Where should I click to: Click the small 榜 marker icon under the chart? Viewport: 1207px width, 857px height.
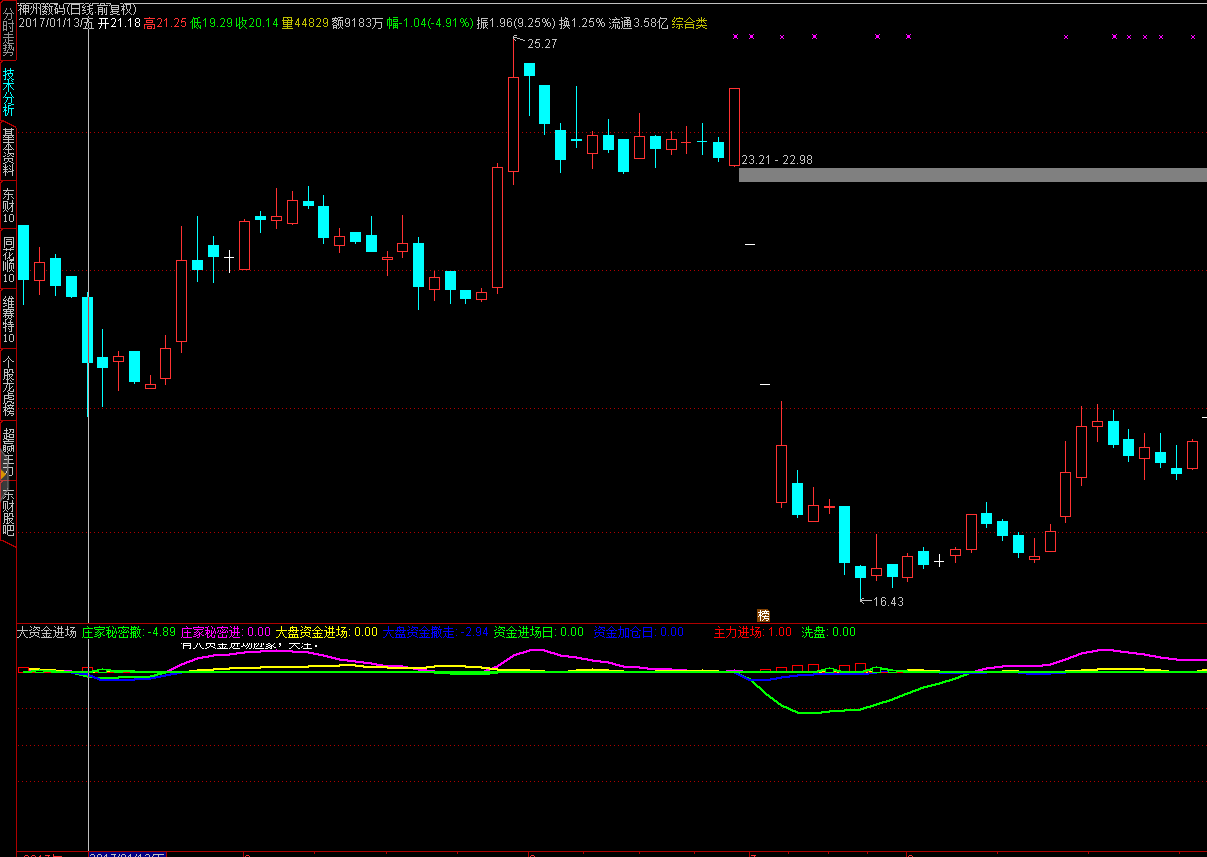point(764,615)
